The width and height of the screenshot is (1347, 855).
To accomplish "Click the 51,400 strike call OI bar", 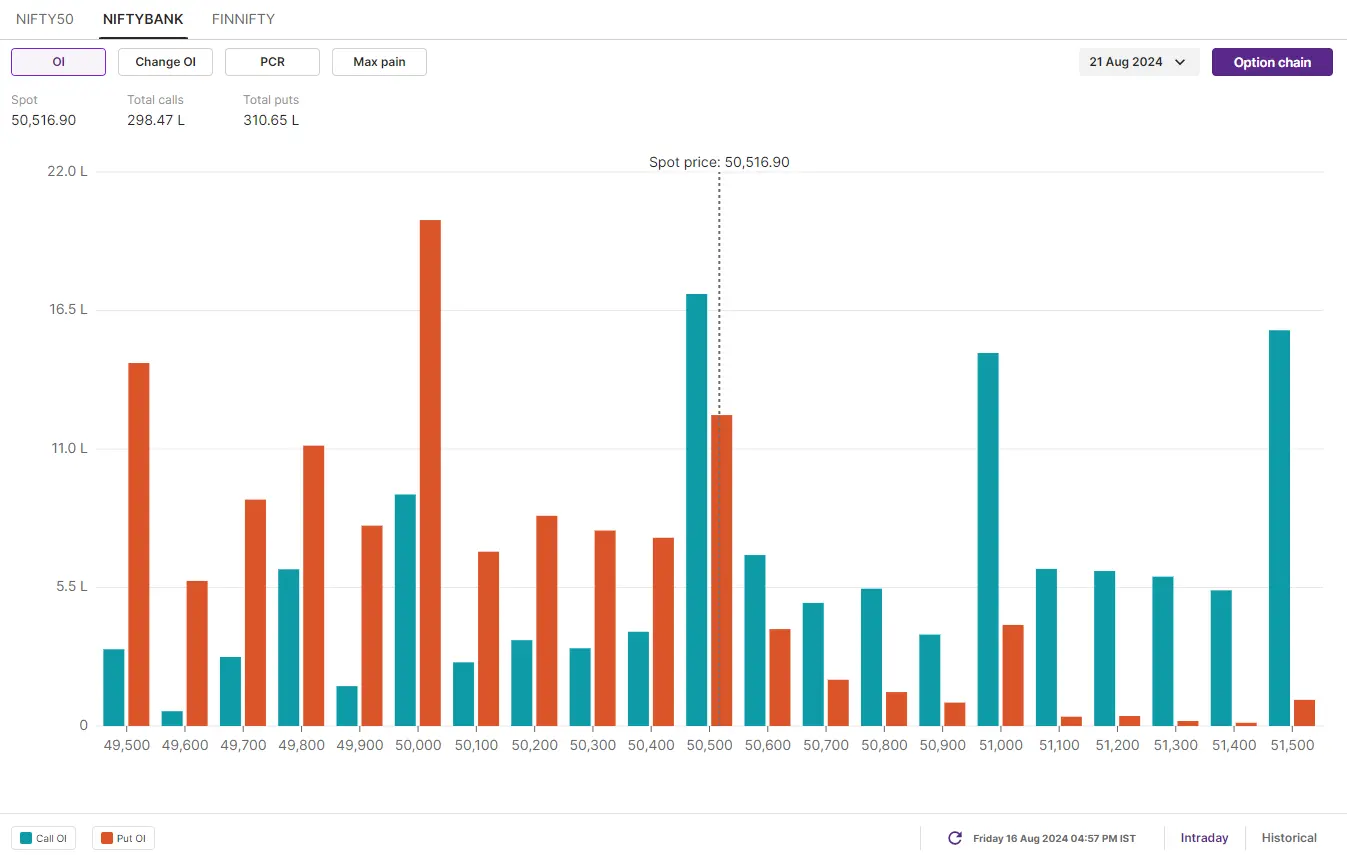I will click(1221, 658).
